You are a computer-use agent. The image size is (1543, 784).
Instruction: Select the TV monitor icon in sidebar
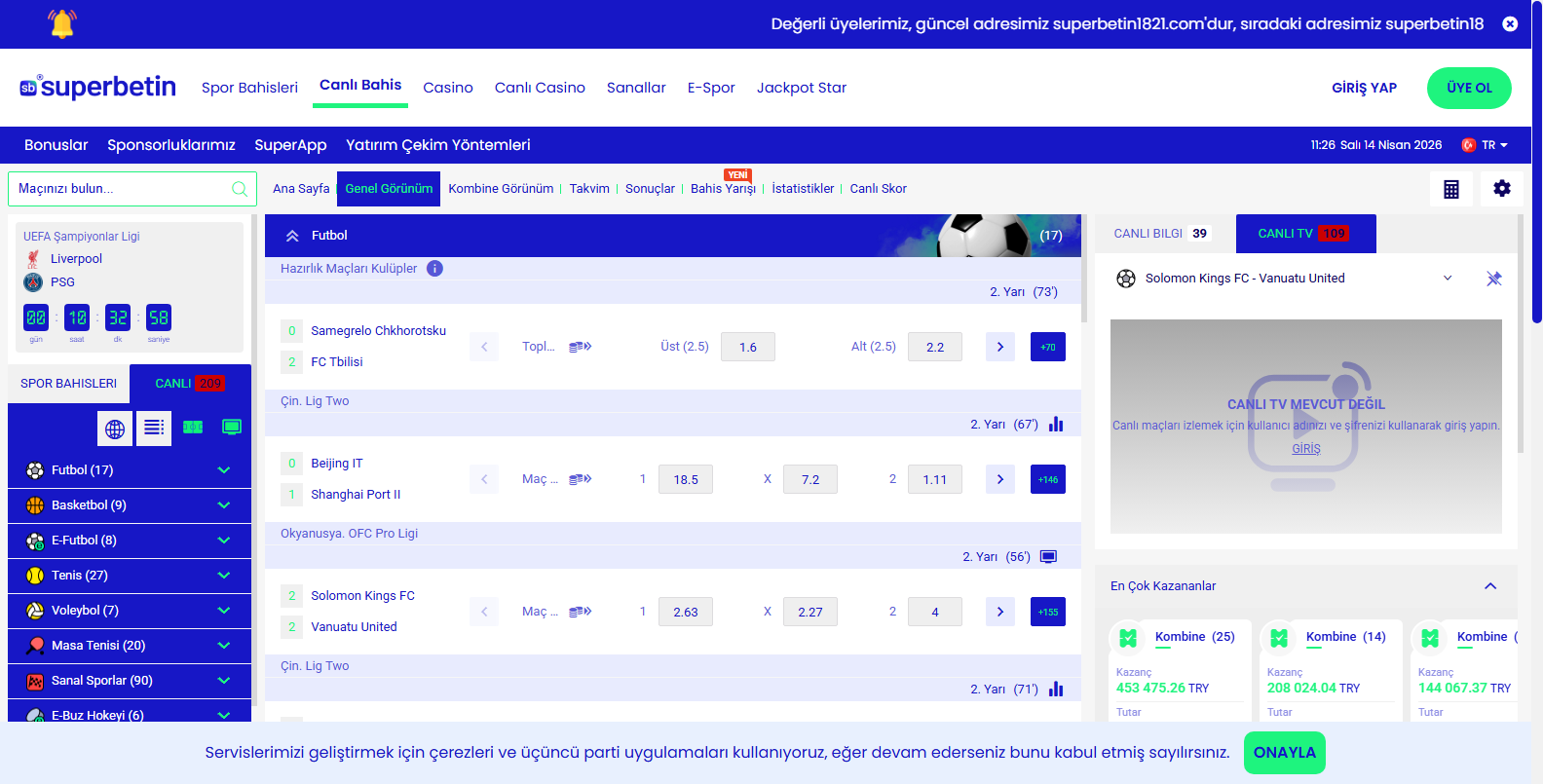click(232, 428)
